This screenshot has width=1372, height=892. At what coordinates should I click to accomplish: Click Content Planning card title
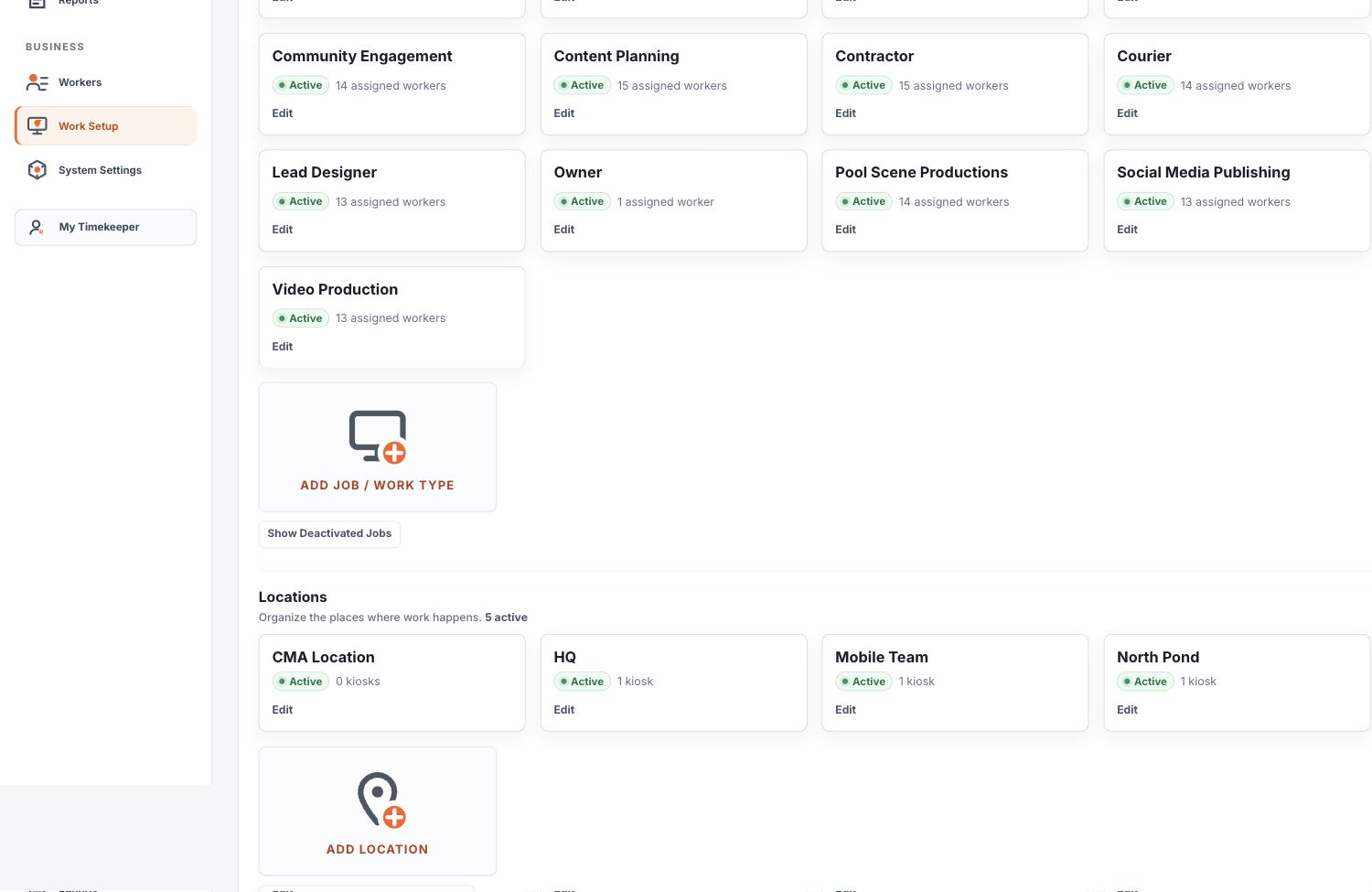tap(616, 57)
